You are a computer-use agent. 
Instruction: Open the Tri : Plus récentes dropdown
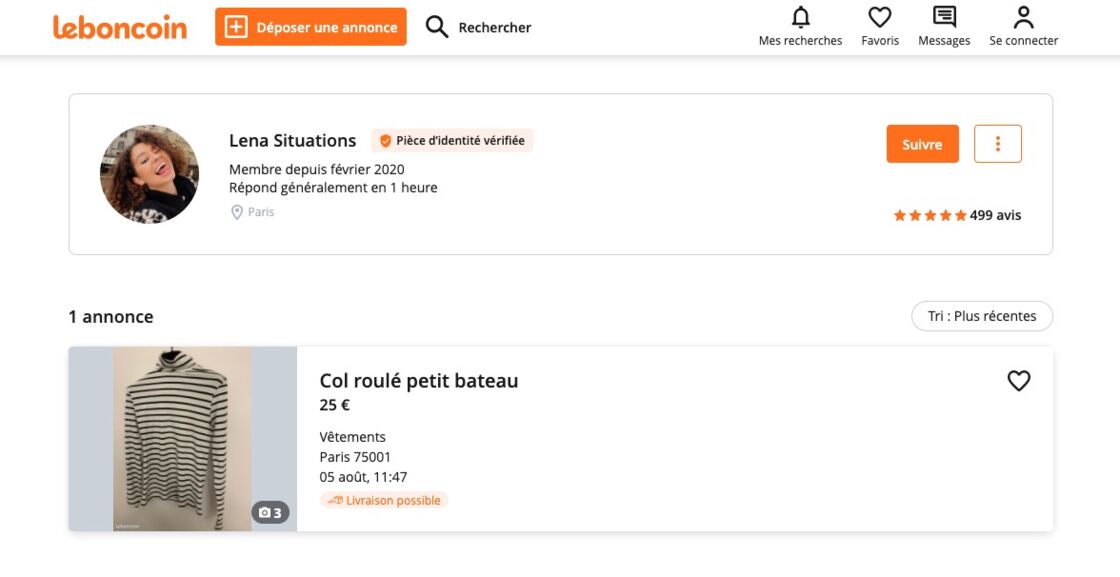click(x=982, y=316)
